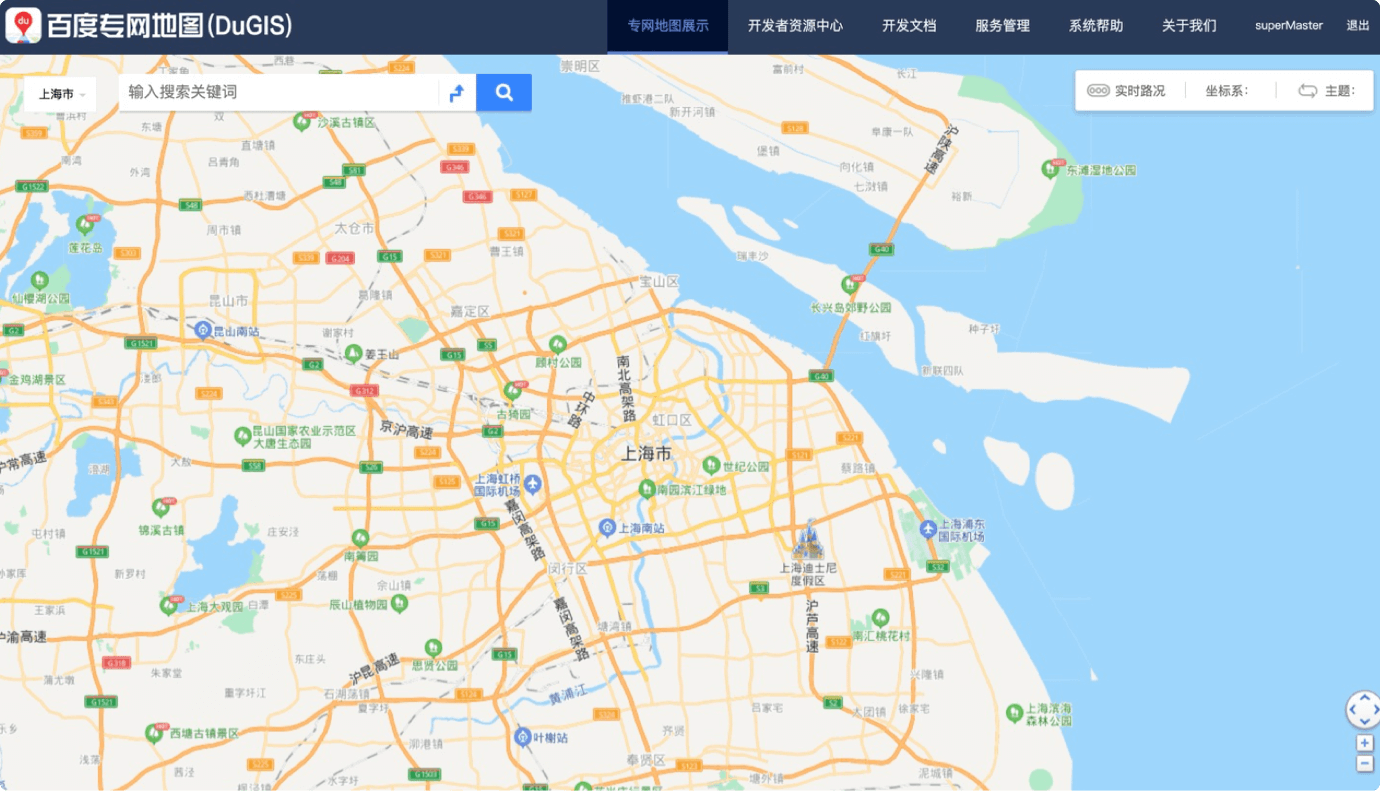Go to the 服务管理 tab
The width and height of the screenshot is (1380, 792).
tap(1002, 26)
